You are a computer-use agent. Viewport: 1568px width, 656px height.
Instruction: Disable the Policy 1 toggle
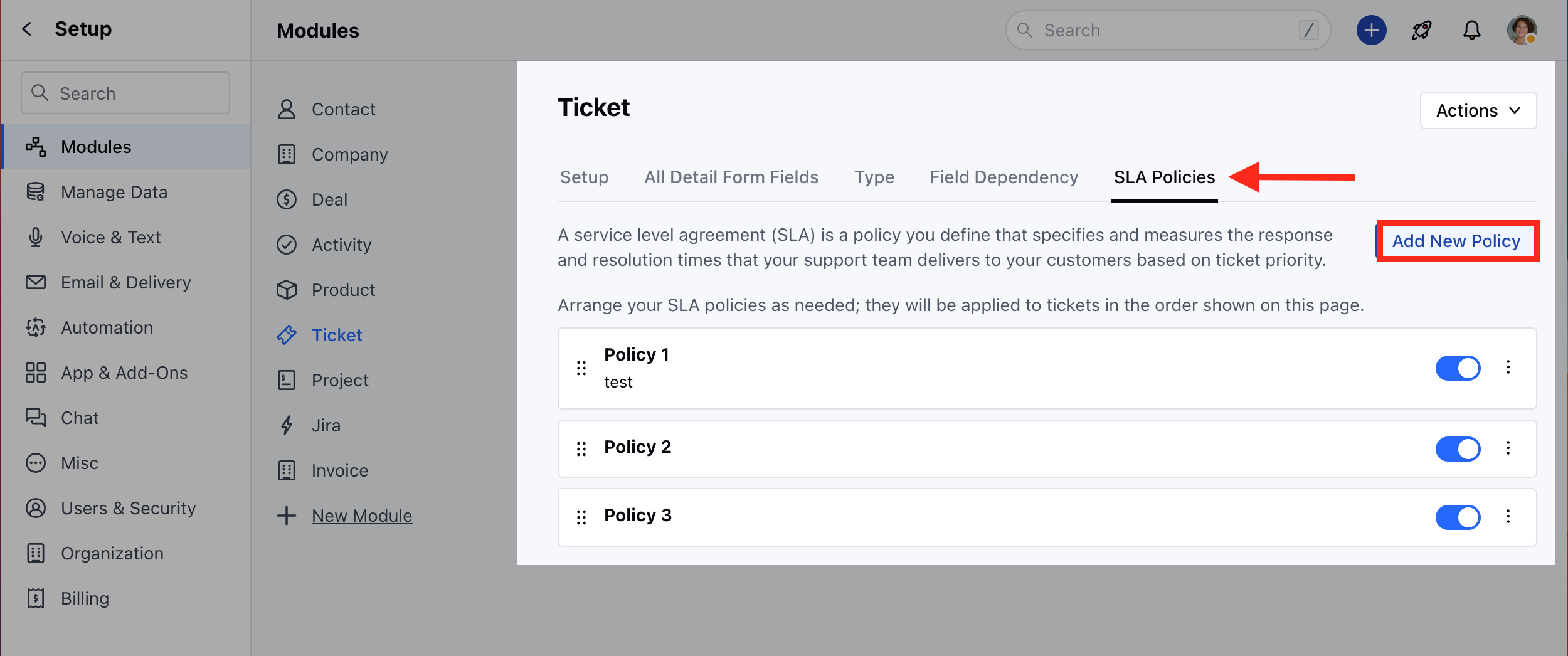1458,368
